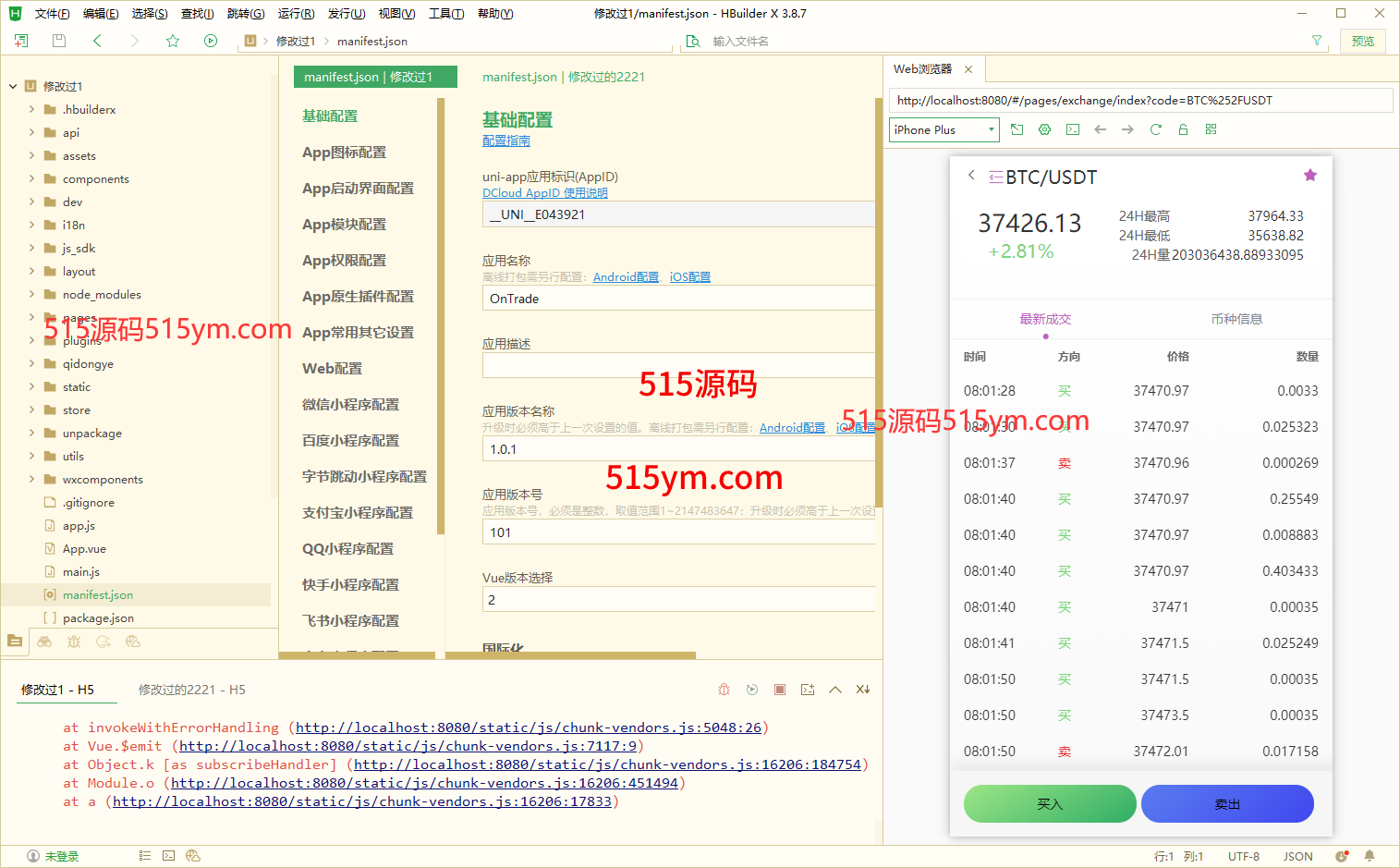Open the DCloud AppID 使用说明 link
This screenshot has height=868, width=1400.
[x=545, y=193]
